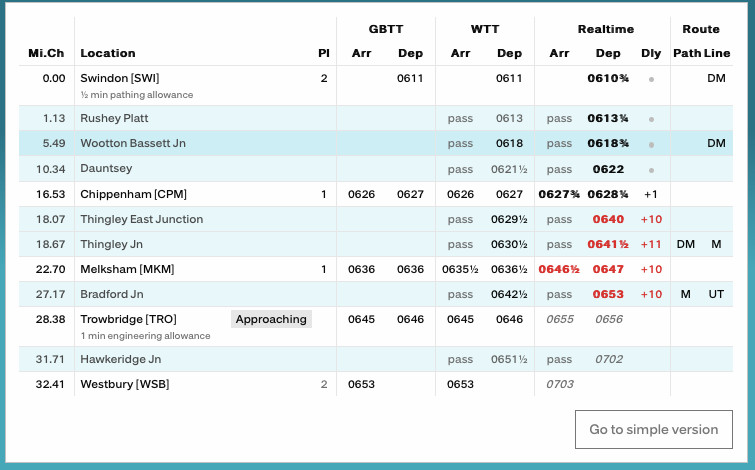The image size is (755, 470).
Task: Click the Dauntsey location name
Action: pos(106,169)
